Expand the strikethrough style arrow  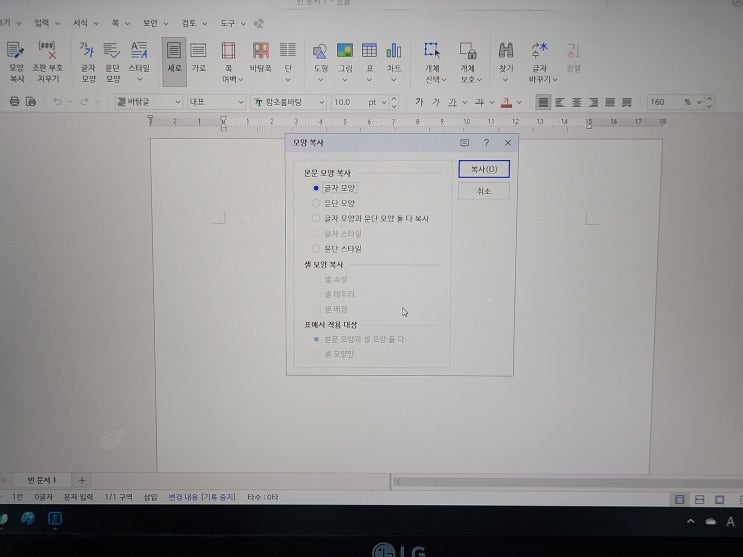click(x=491, y=102)
